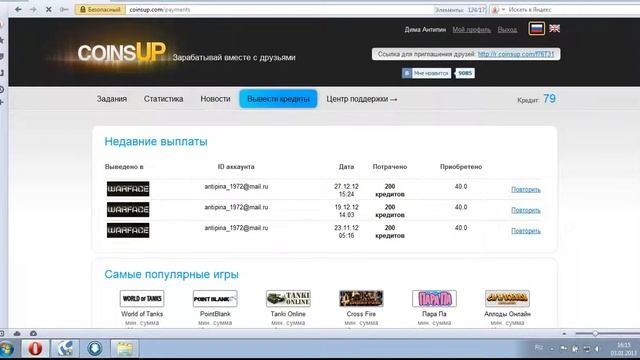Click Повторить for the 19.12.12 payment
This screenshot has height=360, width=640.
point(526,210)
